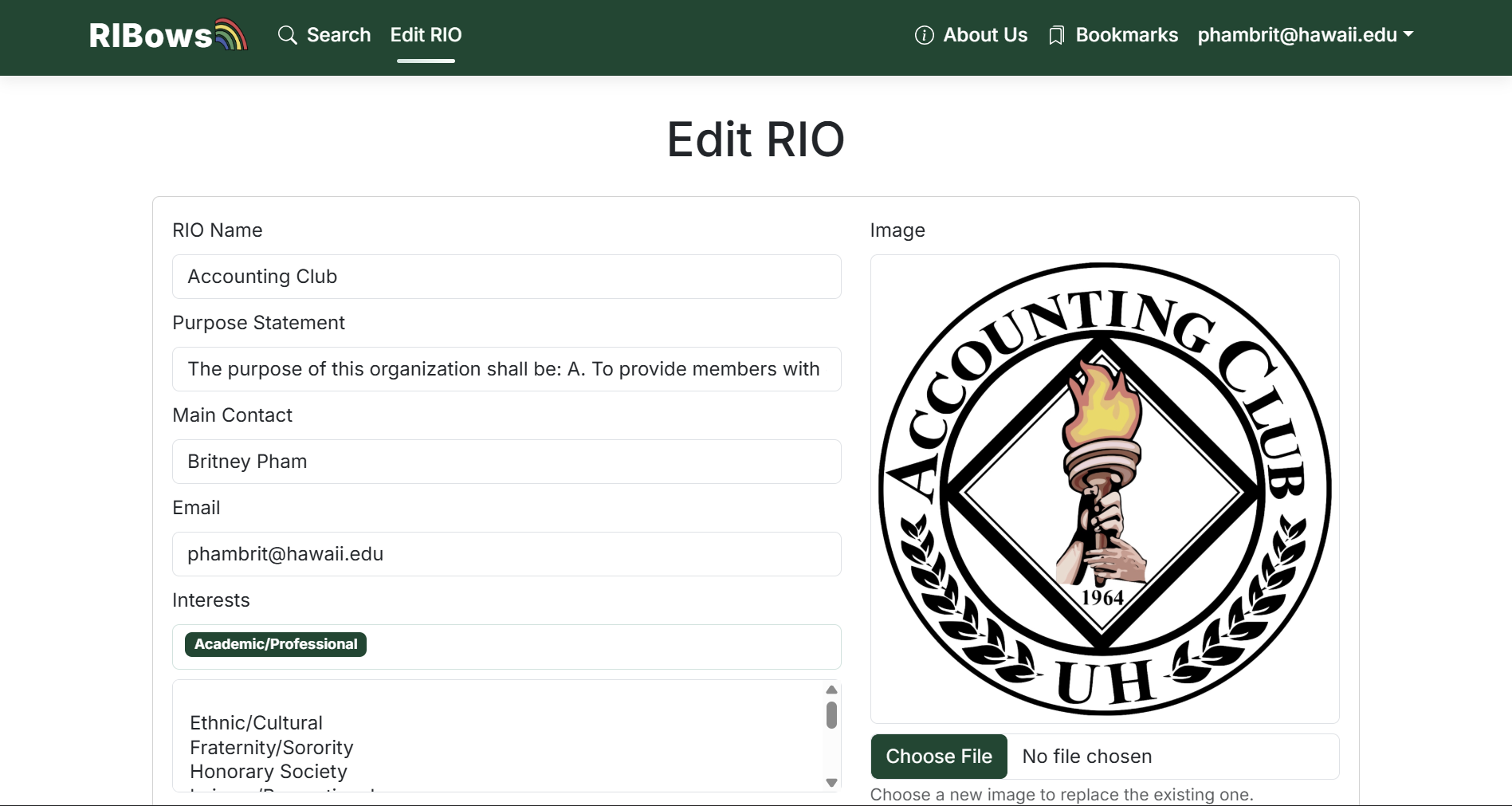
Task: Click the interests list scroll down arrow
Action: point(831,783)
